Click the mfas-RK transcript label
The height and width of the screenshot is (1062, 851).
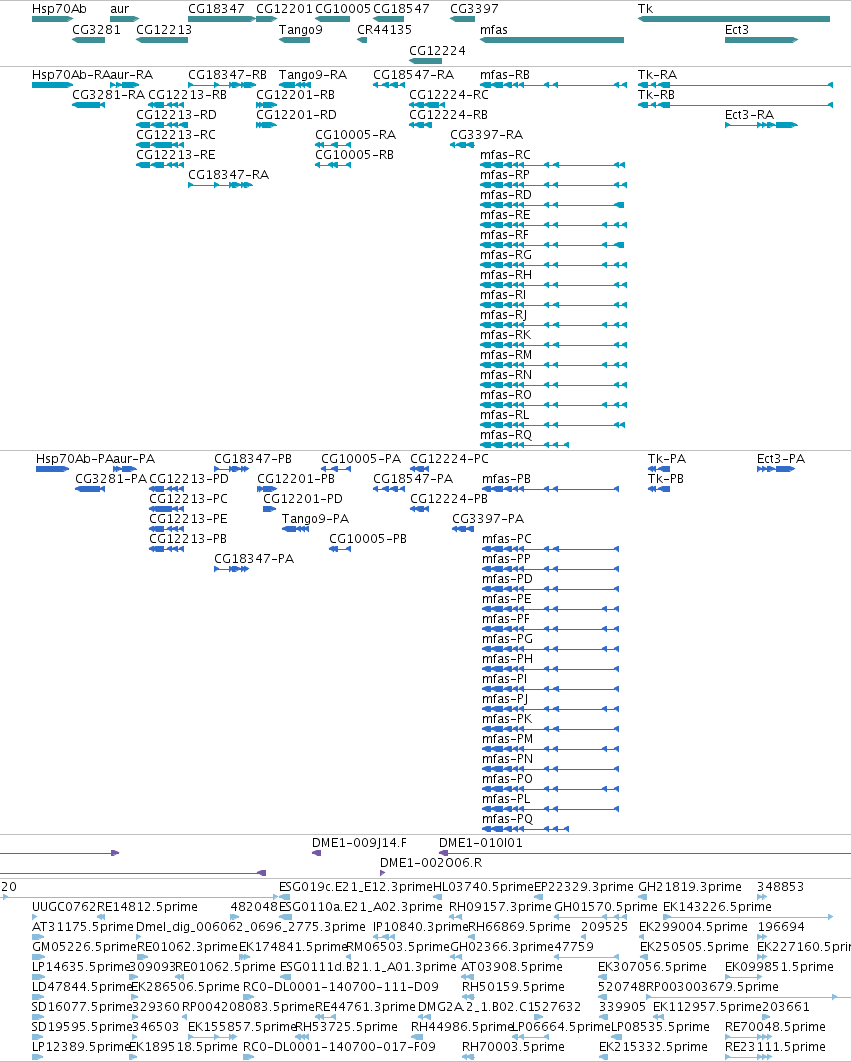(505, 335)
